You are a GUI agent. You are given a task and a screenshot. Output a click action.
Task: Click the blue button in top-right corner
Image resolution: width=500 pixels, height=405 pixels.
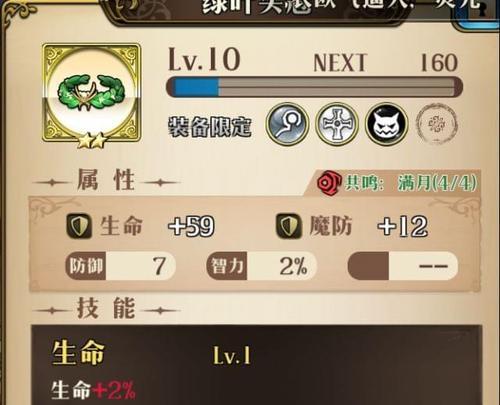[x=477, y=14]
